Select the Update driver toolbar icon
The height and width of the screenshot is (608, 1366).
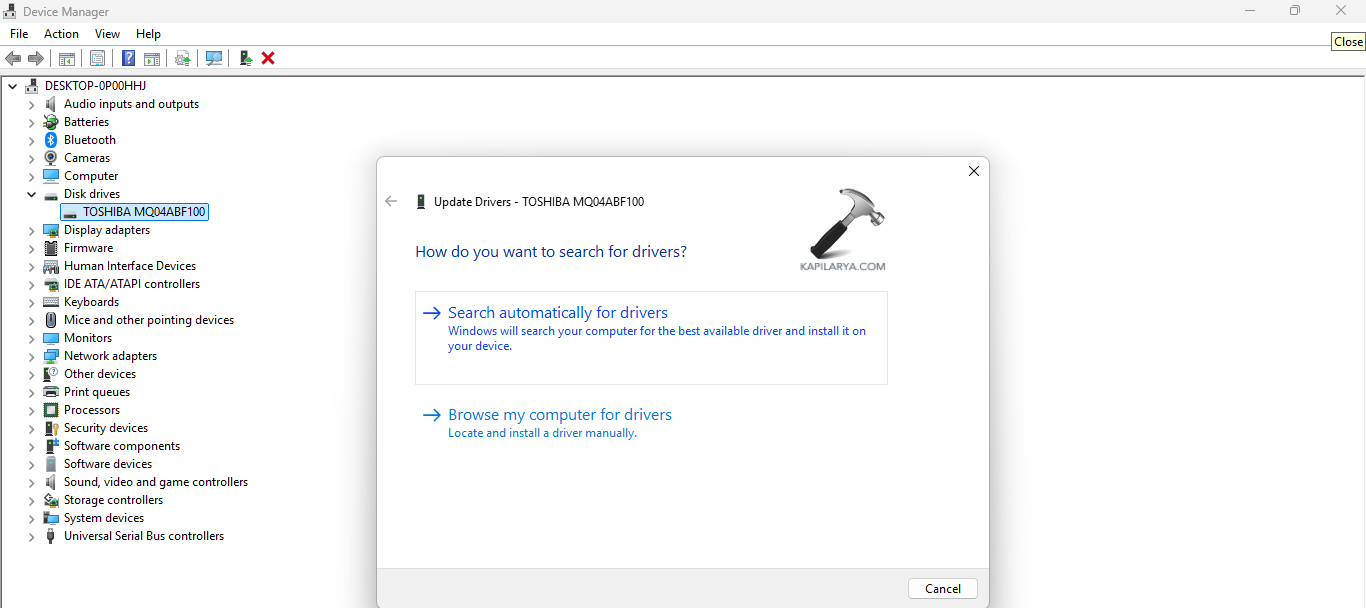point(182,57)
